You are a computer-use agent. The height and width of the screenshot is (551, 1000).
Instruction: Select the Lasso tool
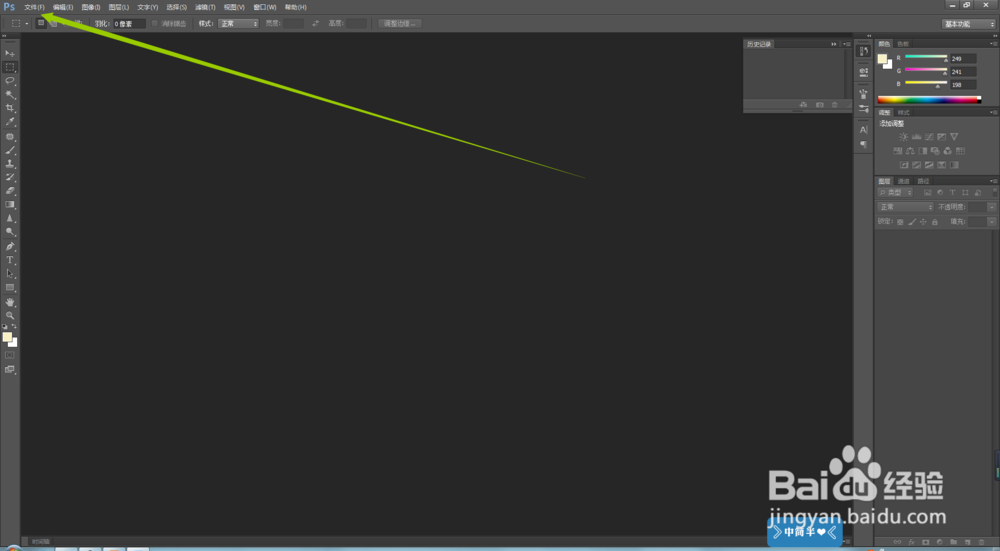tap(10, 81)
